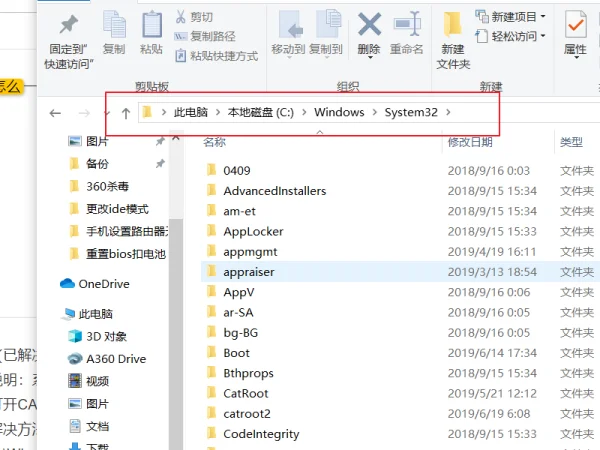This screenshot has height=450, width=600.
Task: Click Paste shortcut (粘贴快捷方式)
Action: (216, 56)
